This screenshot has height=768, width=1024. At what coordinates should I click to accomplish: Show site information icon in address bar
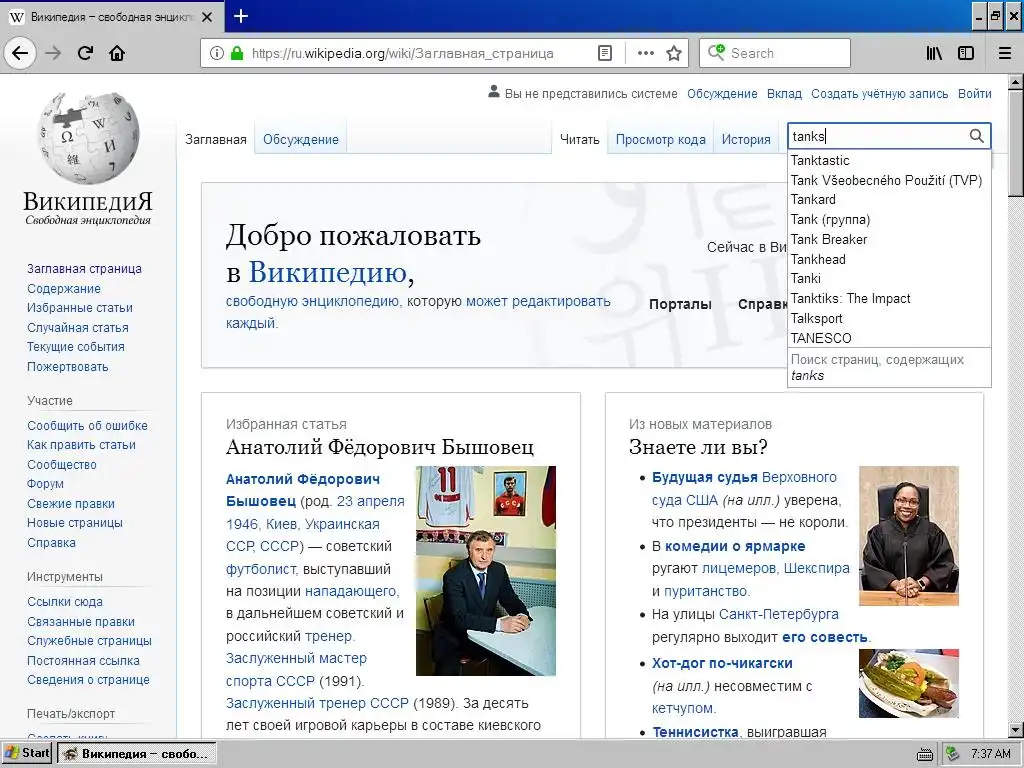click(x=217, y=54)
